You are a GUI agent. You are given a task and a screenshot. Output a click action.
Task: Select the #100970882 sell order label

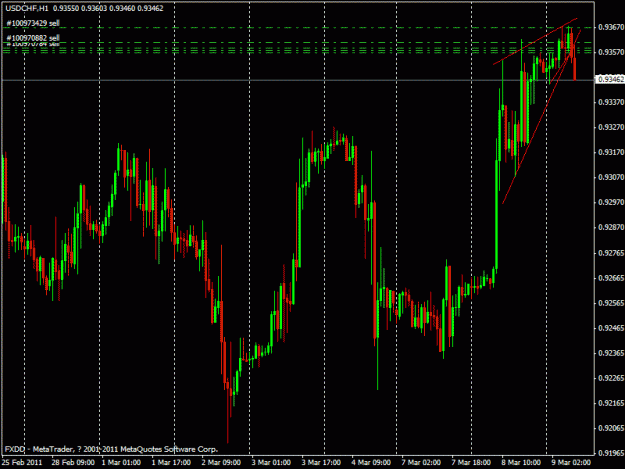[x=33, y=38]
